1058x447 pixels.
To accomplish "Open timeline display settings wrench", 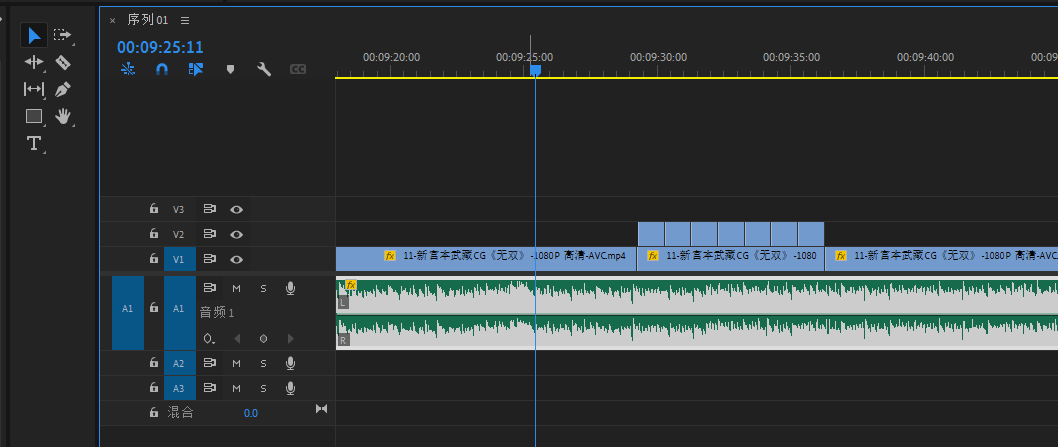I will [264, 69].
